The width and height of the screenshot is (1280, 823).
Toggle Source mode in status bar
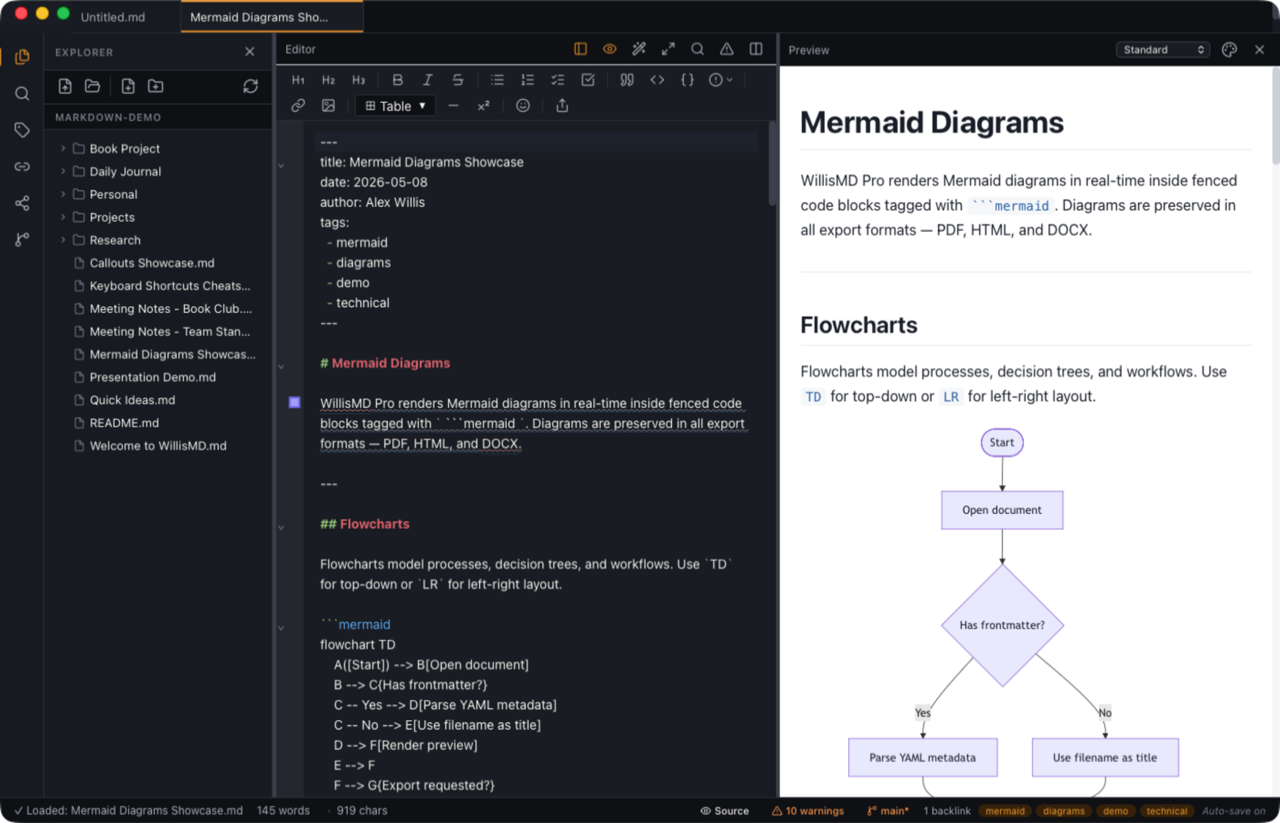[x=724, y=811]
